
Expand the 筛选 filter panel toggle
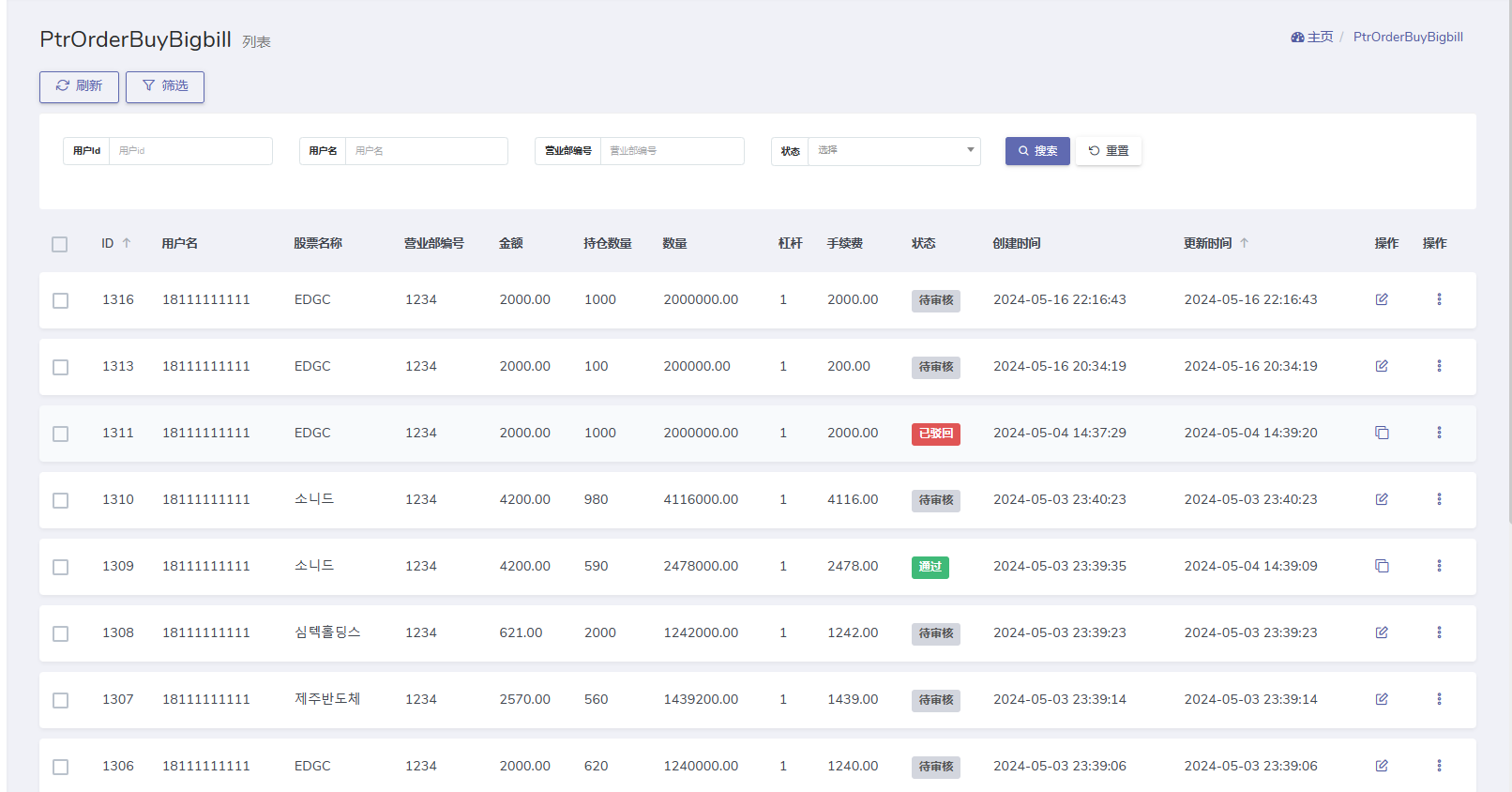pyautogui.click(x=165, y=86)
